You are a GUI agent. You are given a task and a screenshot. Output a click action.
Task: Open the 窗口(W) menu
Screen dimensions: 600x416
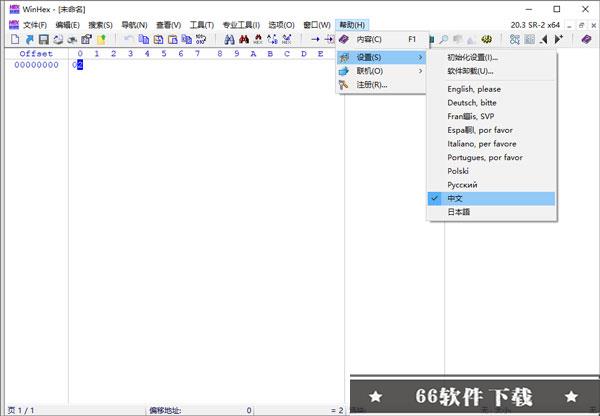(x=317, y=25)
